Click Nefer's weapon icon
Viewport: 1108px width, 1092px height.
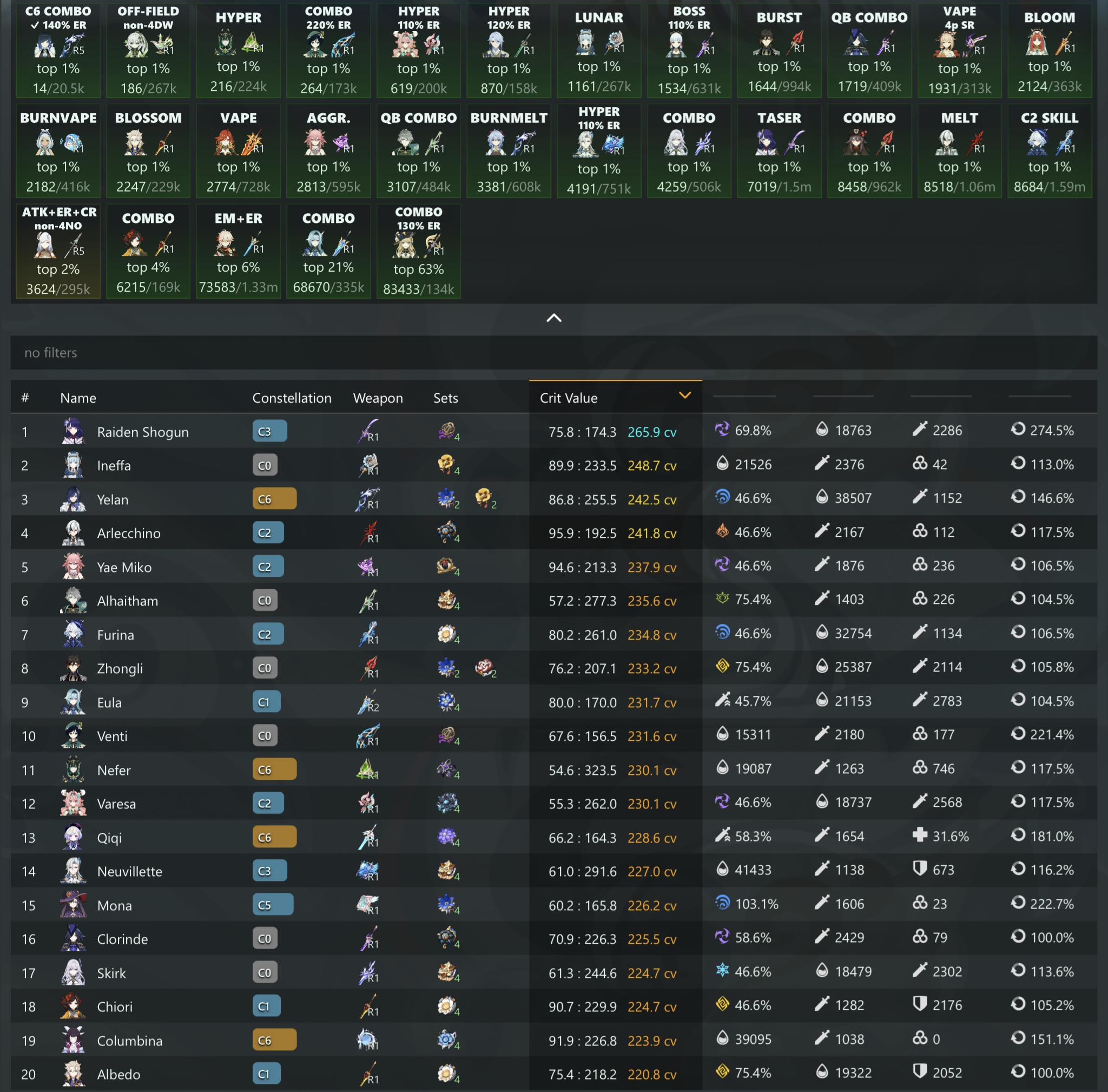[367, 769]
